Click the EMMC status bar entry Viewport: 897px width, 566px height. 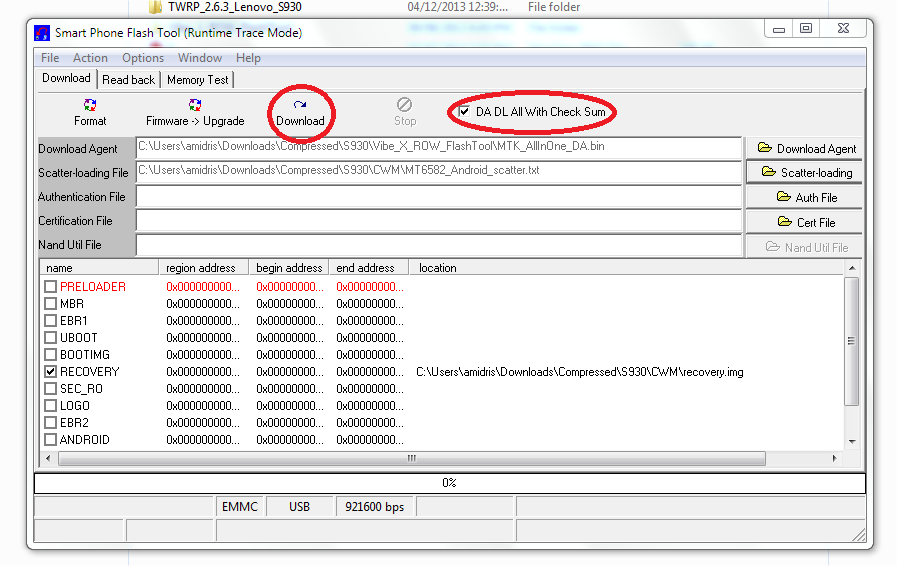pyautogui.click(x=240, y=506)
